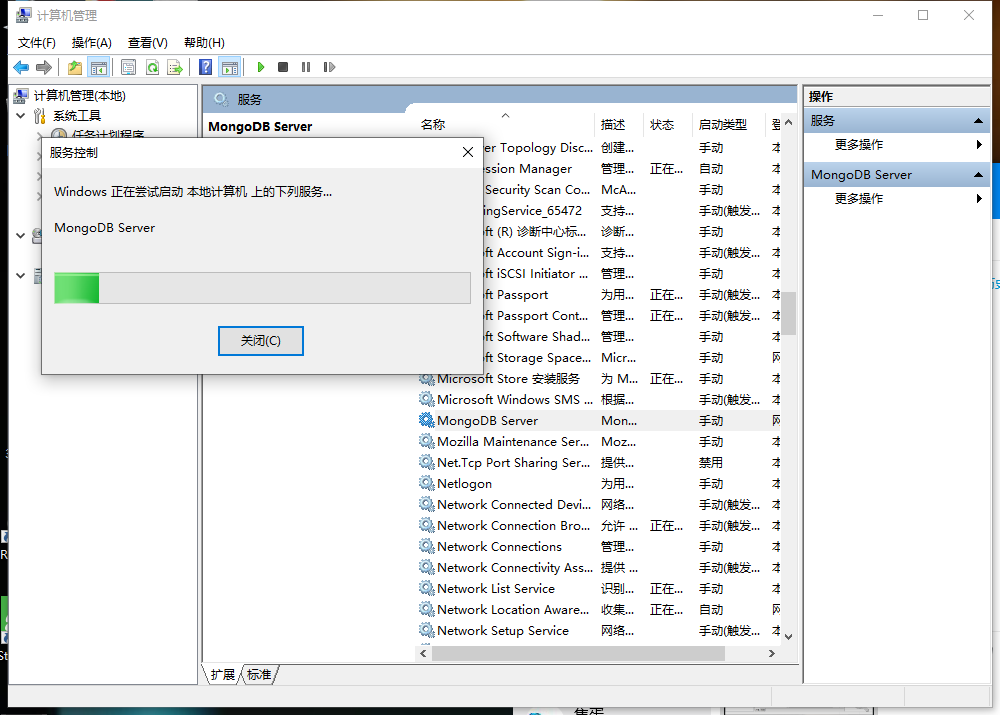The width and height of the screenshot is (1000, 715).
Task: Click 禁用 startup type of Net.Tcp row
Action: [710, 462]
